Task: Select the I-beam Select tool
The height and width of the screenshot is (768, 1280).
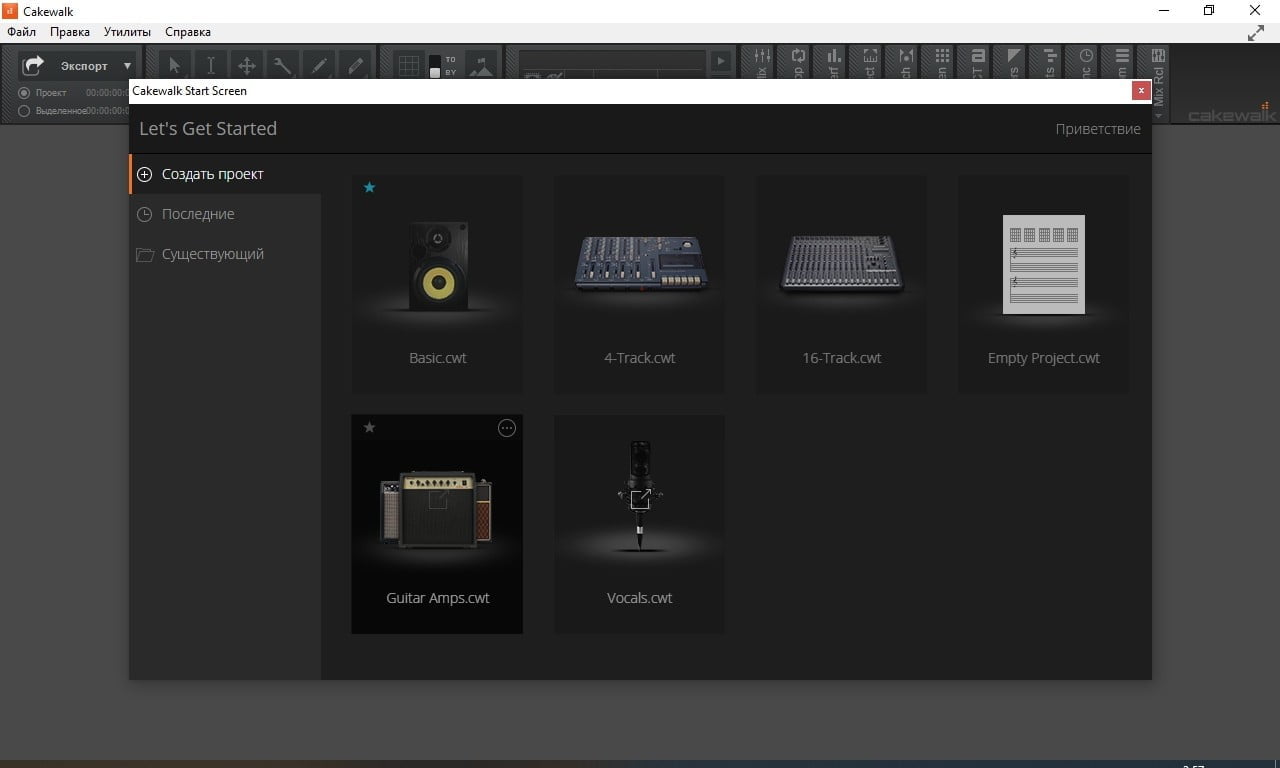Action: point(211,66)
